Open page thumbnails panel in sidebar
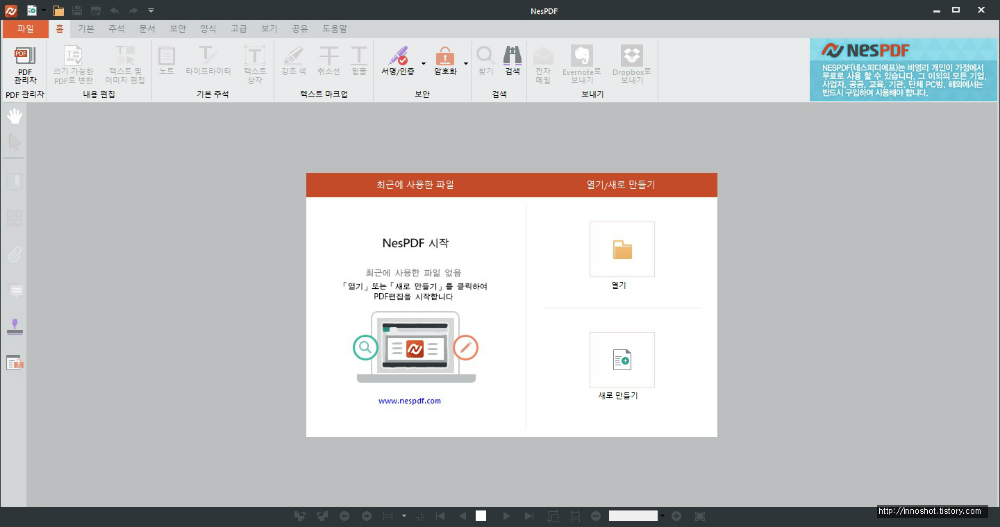Screen dimensions: 1000x527 coord(14,218)
